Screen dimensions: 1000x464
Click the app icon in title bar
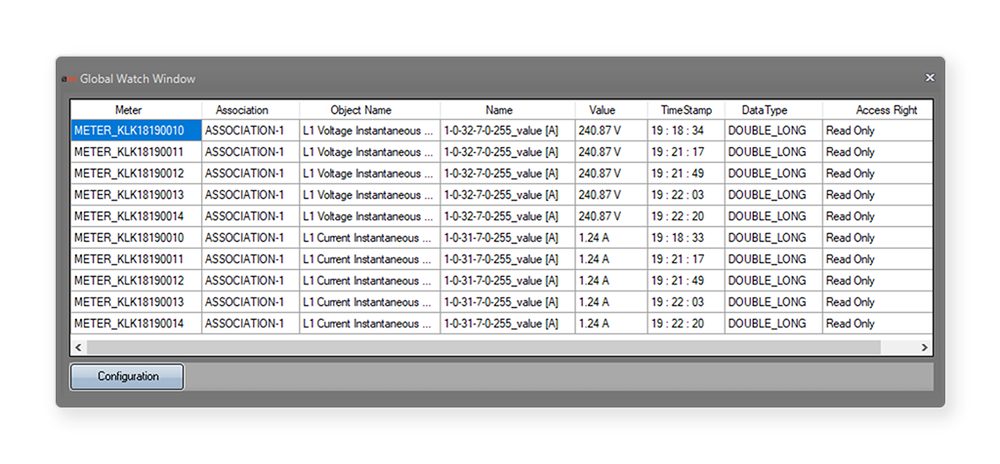click(x=68, y=79)
